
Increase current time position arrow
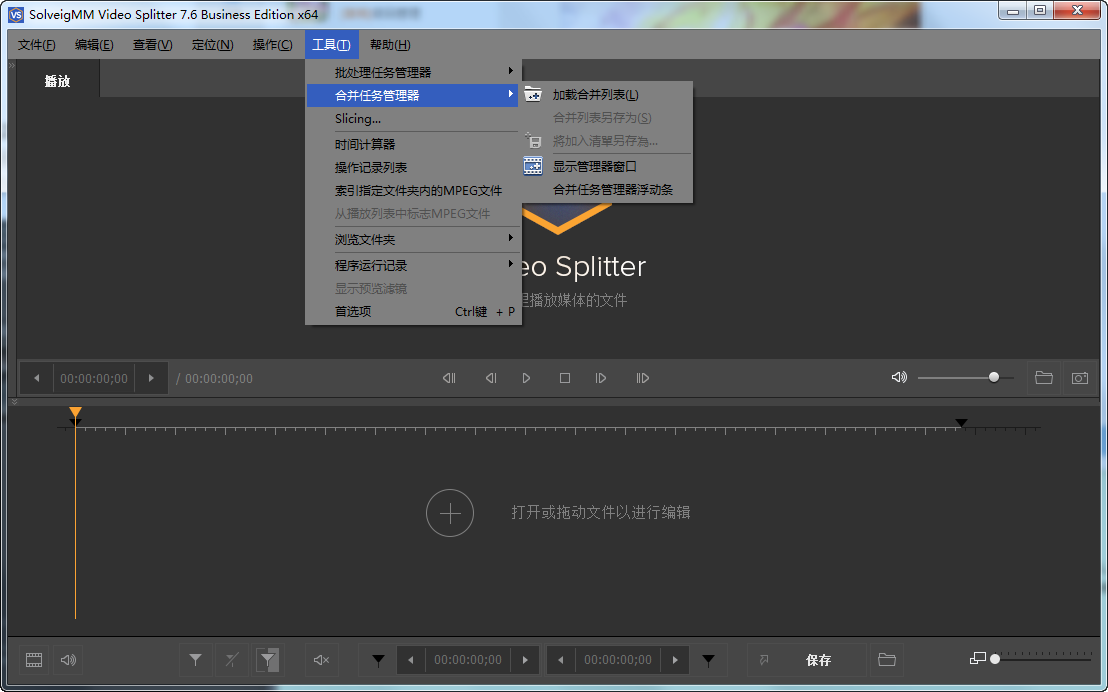(151, 378)
